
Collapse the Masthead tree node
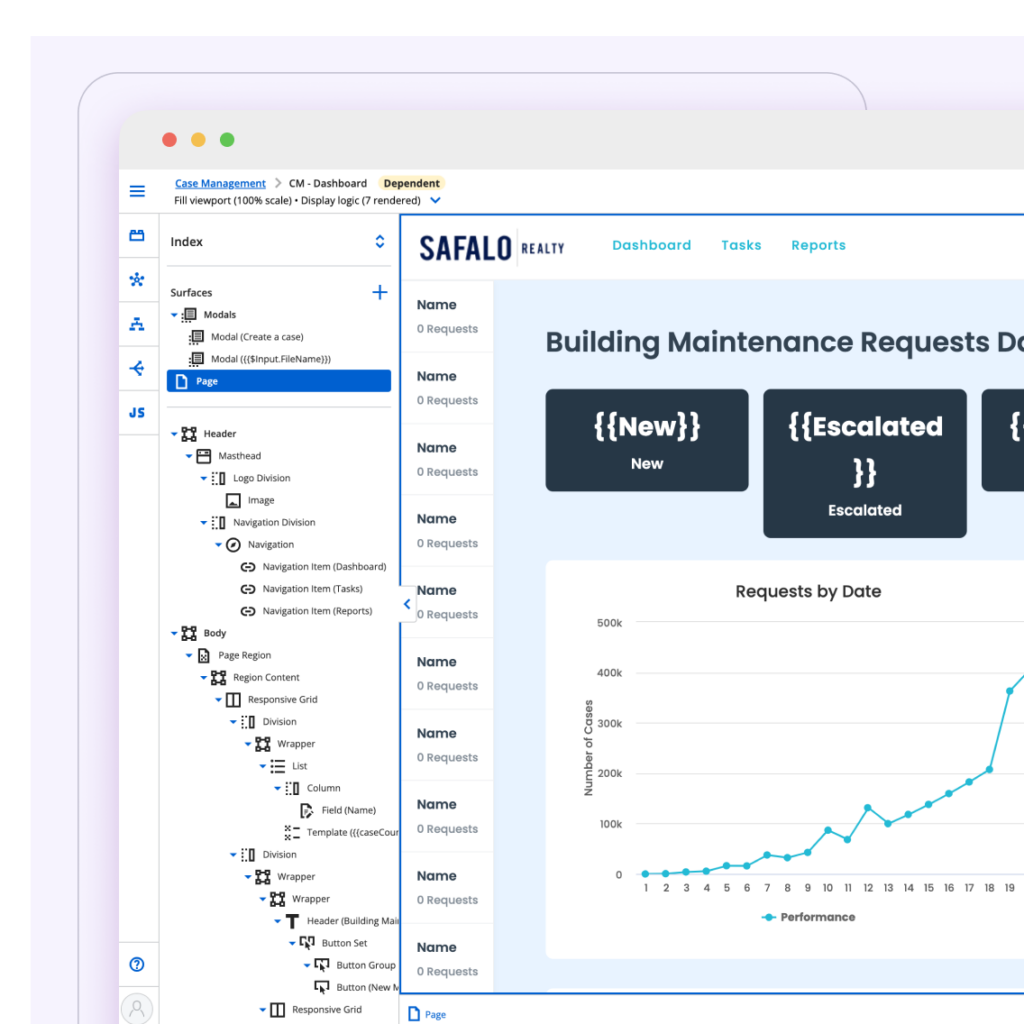(x=189, y=456)
